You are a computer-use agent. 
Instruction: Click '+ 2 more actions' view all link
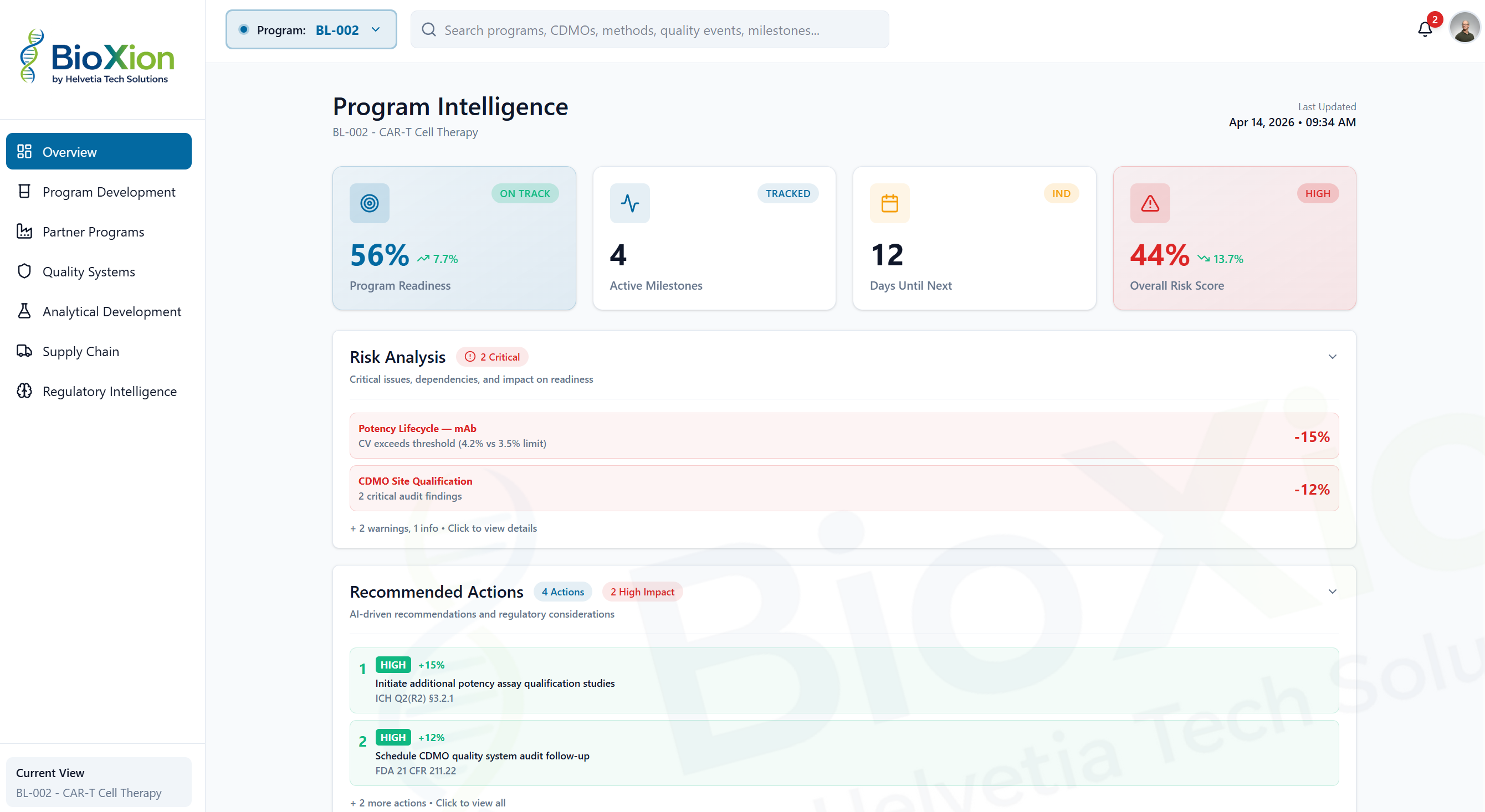click(427, 803)
